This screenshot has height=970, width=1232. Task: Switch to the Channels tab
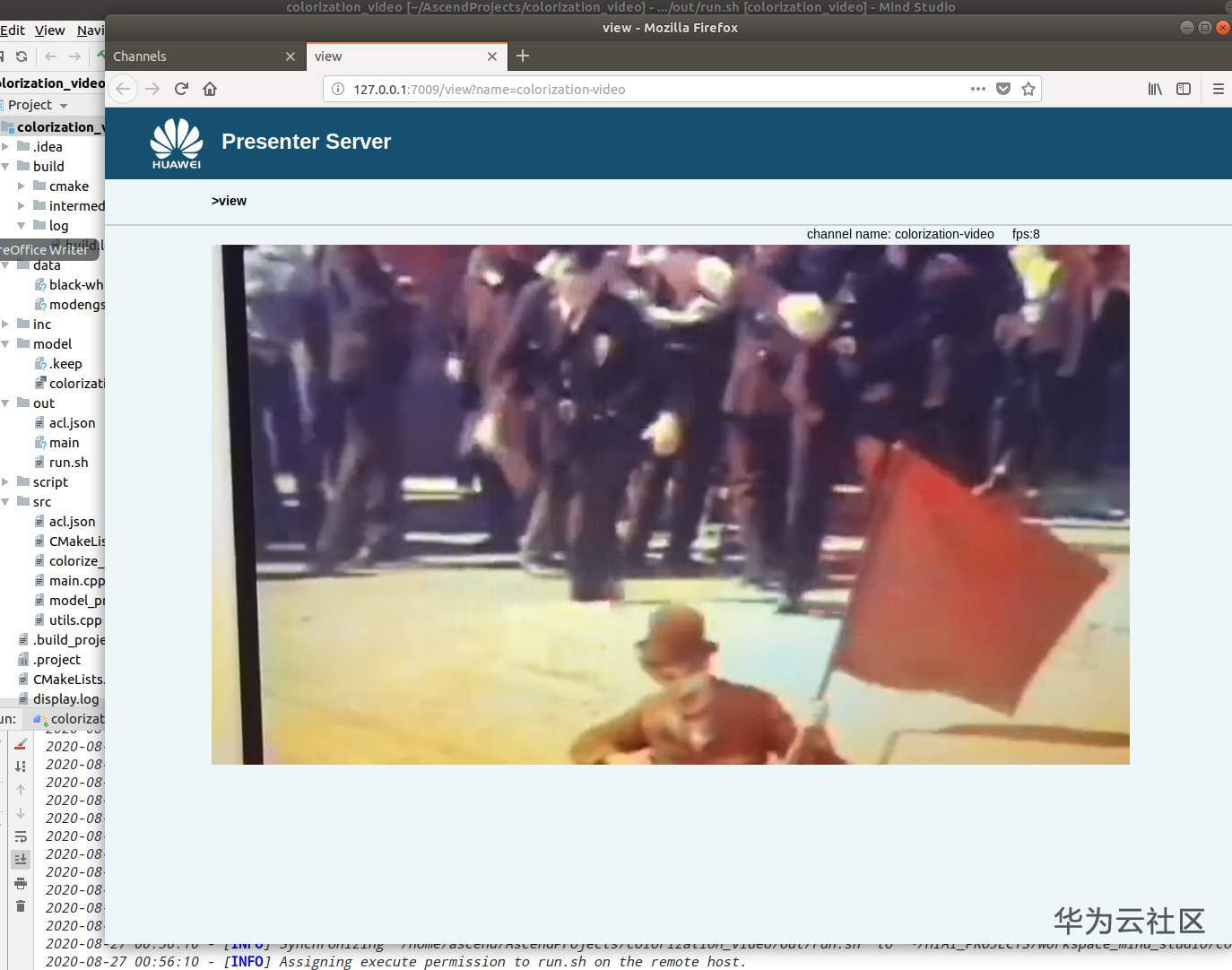204,56
